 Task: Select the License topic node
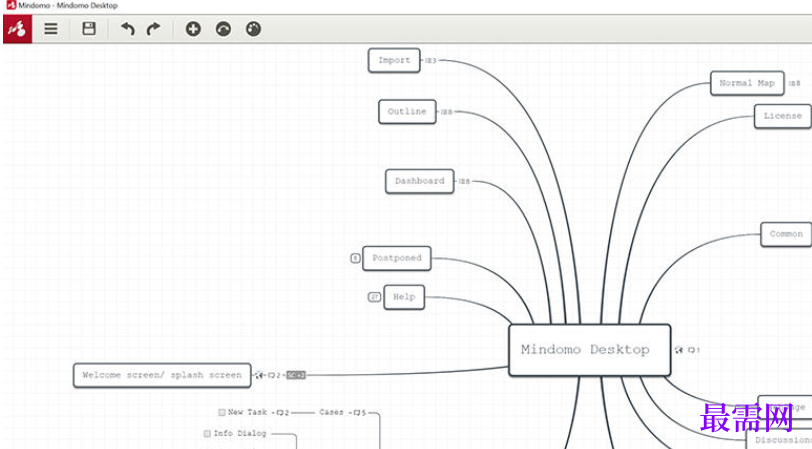pos(782,116)
